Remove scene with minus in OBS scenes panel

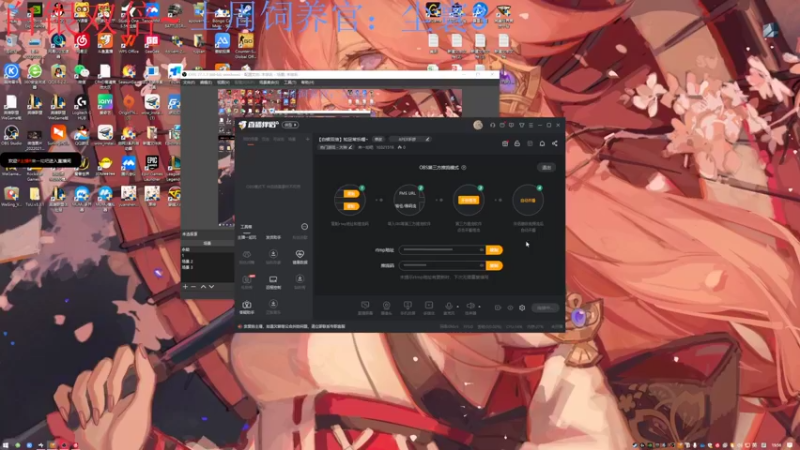click(193, 287)
